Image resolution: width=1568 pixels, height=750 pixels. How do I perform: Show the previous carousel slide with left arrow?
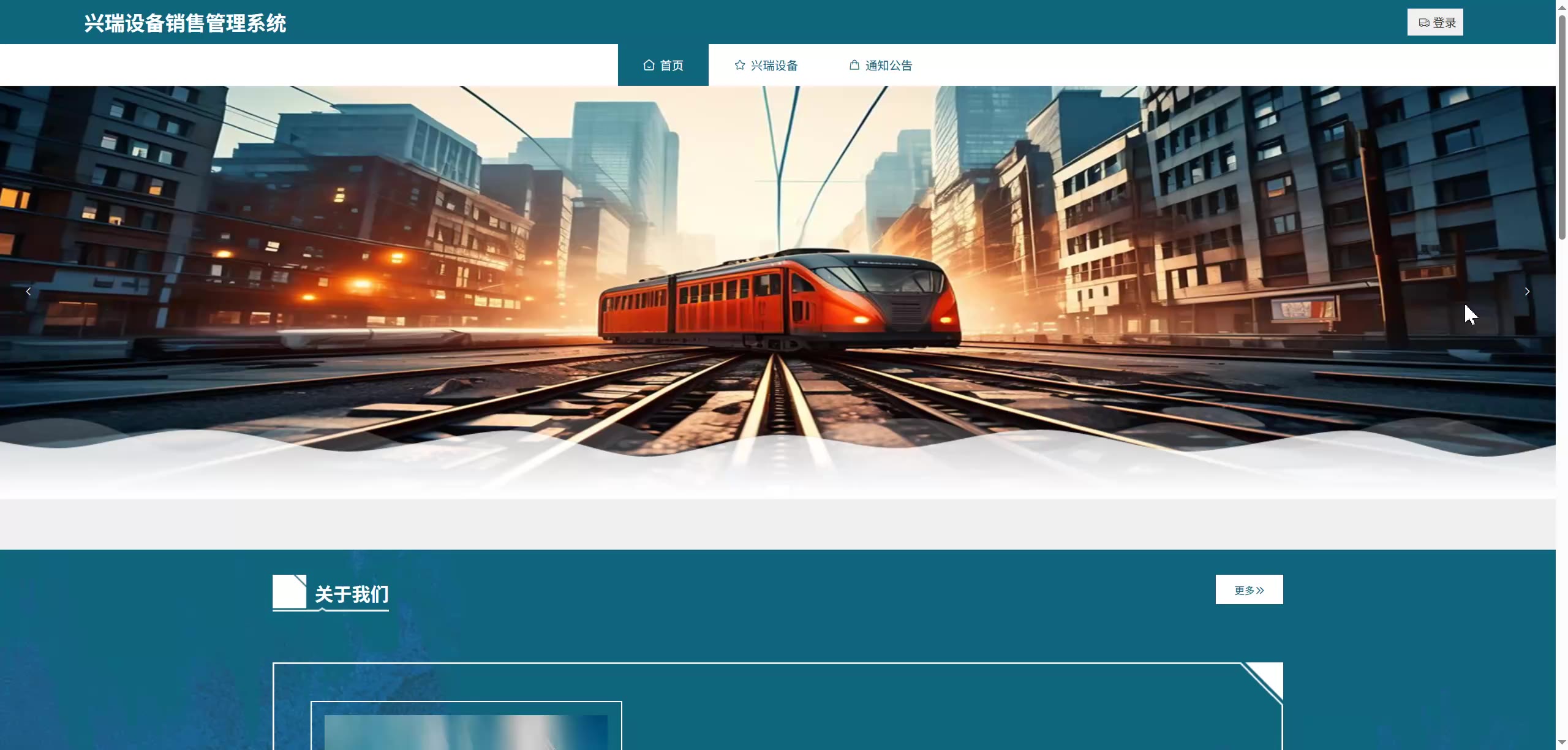coord(28,292)
